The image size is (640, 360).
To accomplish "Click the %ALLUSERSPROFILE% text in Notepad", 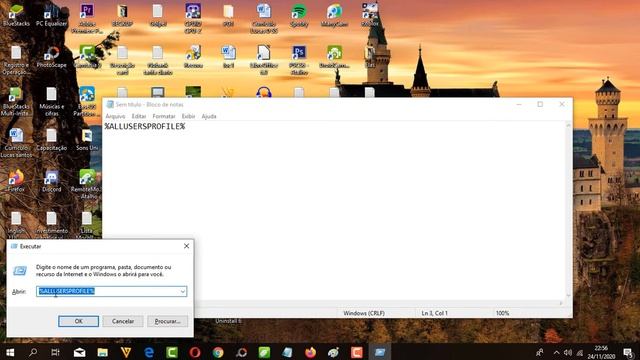I will [145, 127].
